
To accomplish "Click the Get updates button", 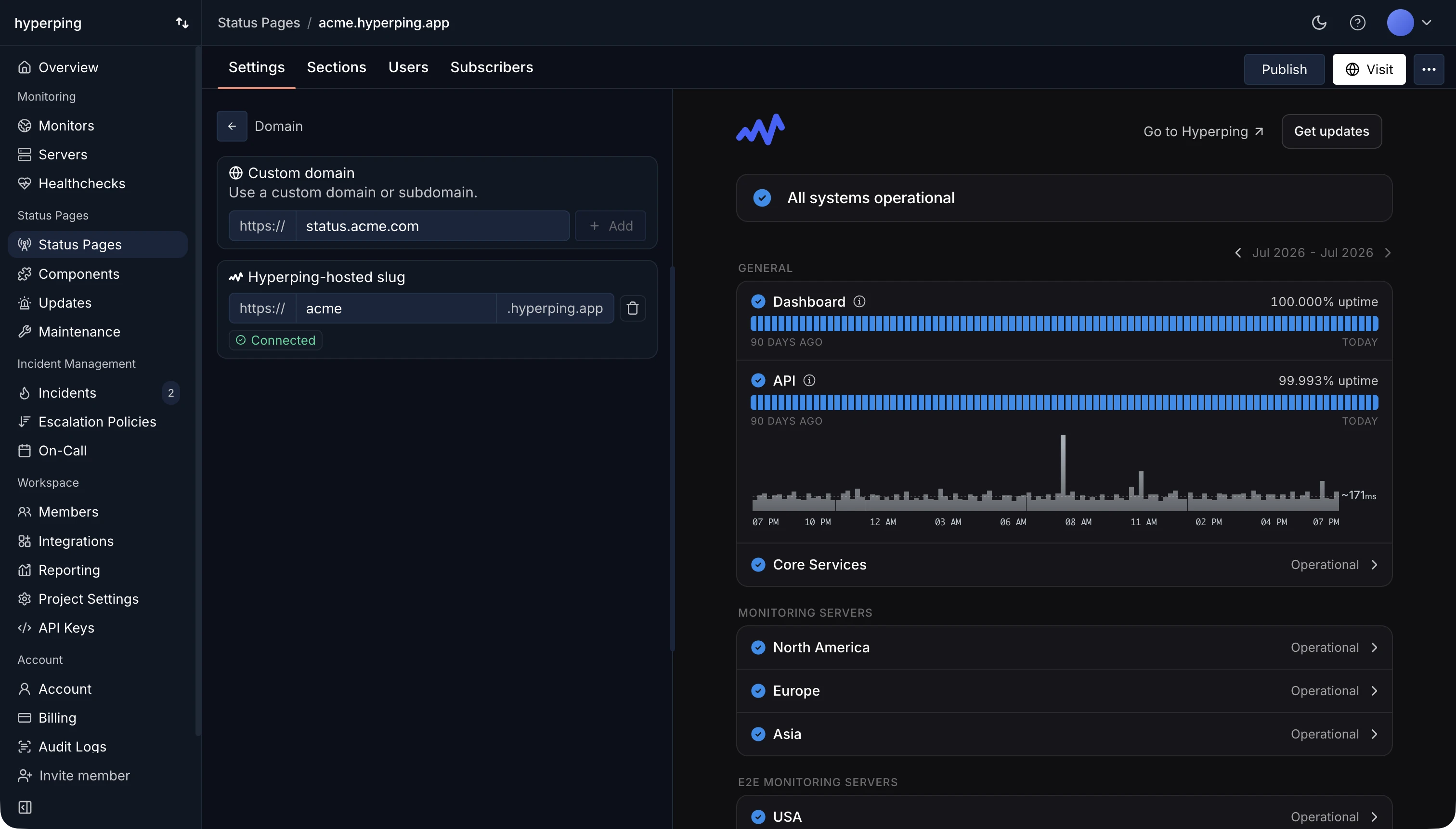I will (1331, 131).
